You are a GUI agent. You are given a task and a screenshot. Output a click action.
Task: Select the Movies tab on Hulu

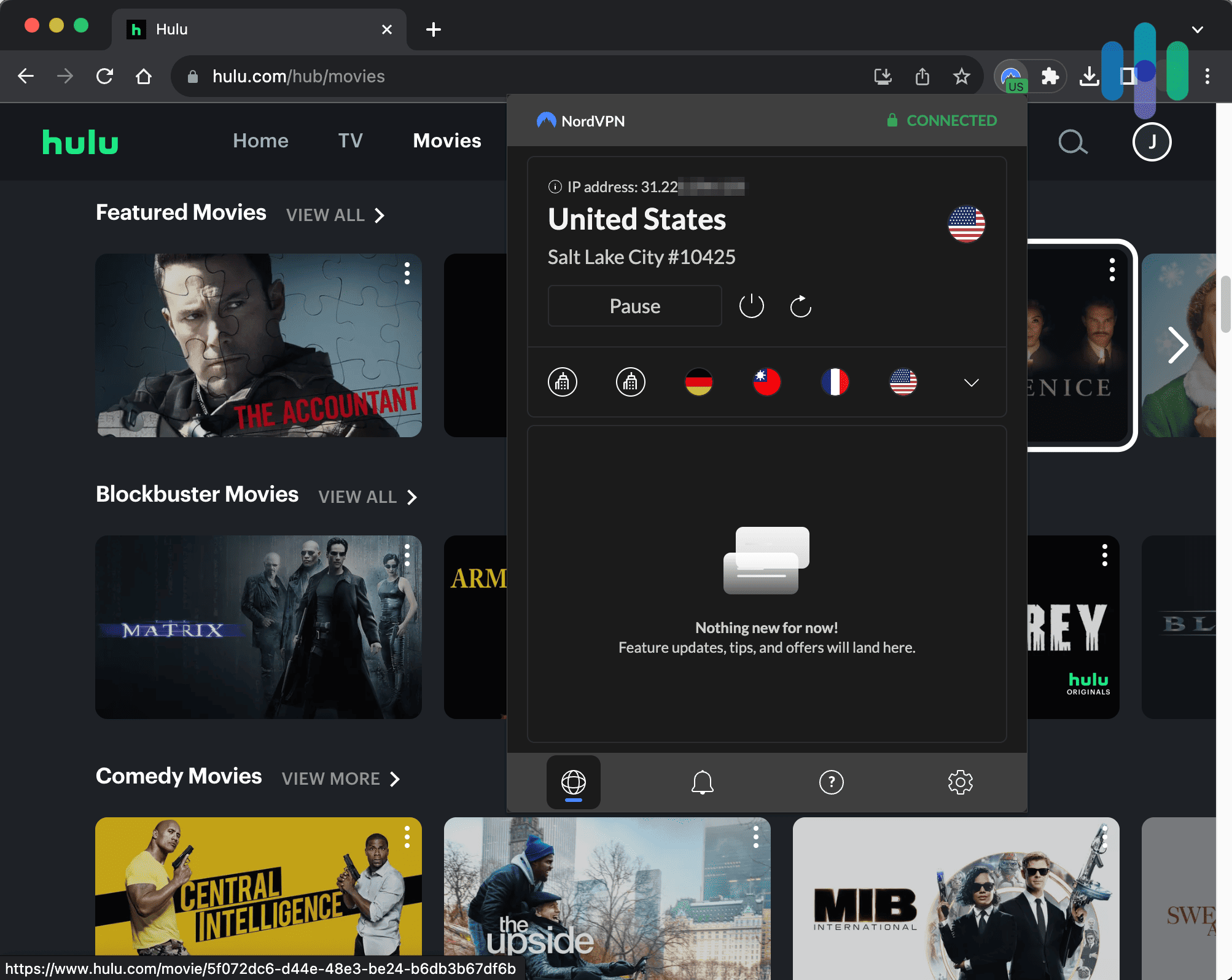coord(447,140)
